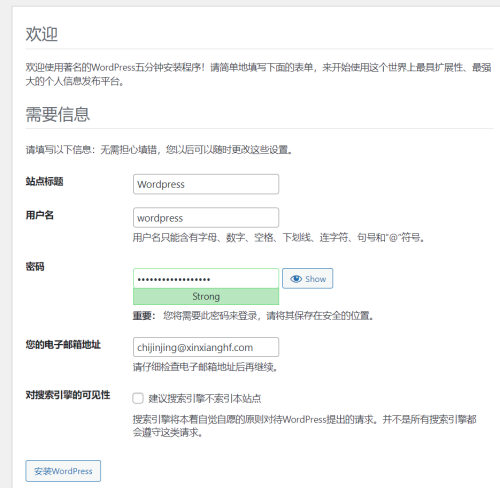Click the 需要信息 heading text

[58, 114]
